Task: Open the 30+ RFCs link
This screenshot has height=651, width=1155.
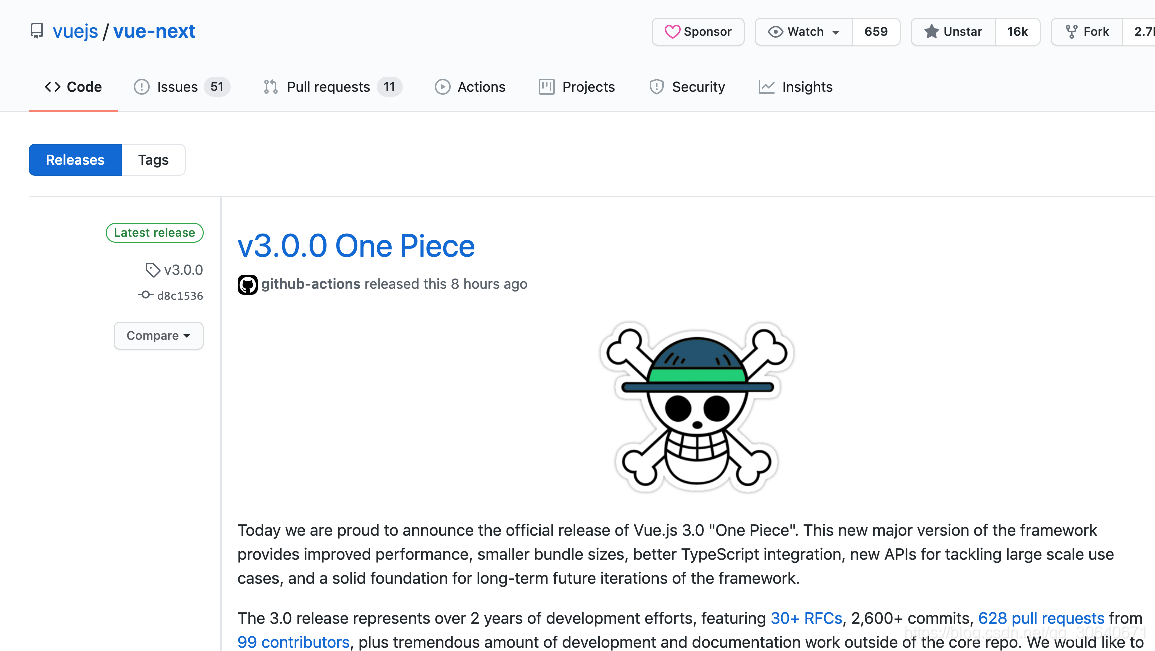Action: point(806,619)
